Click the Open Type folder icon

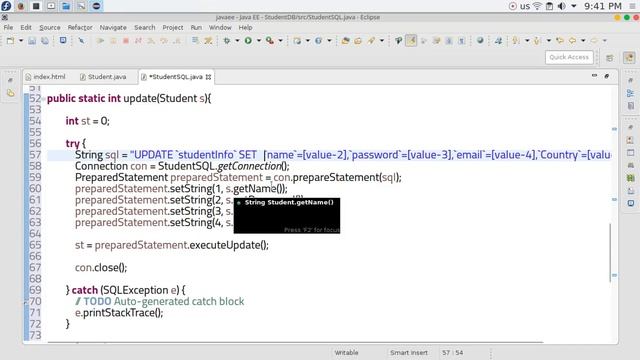(345, 40)
